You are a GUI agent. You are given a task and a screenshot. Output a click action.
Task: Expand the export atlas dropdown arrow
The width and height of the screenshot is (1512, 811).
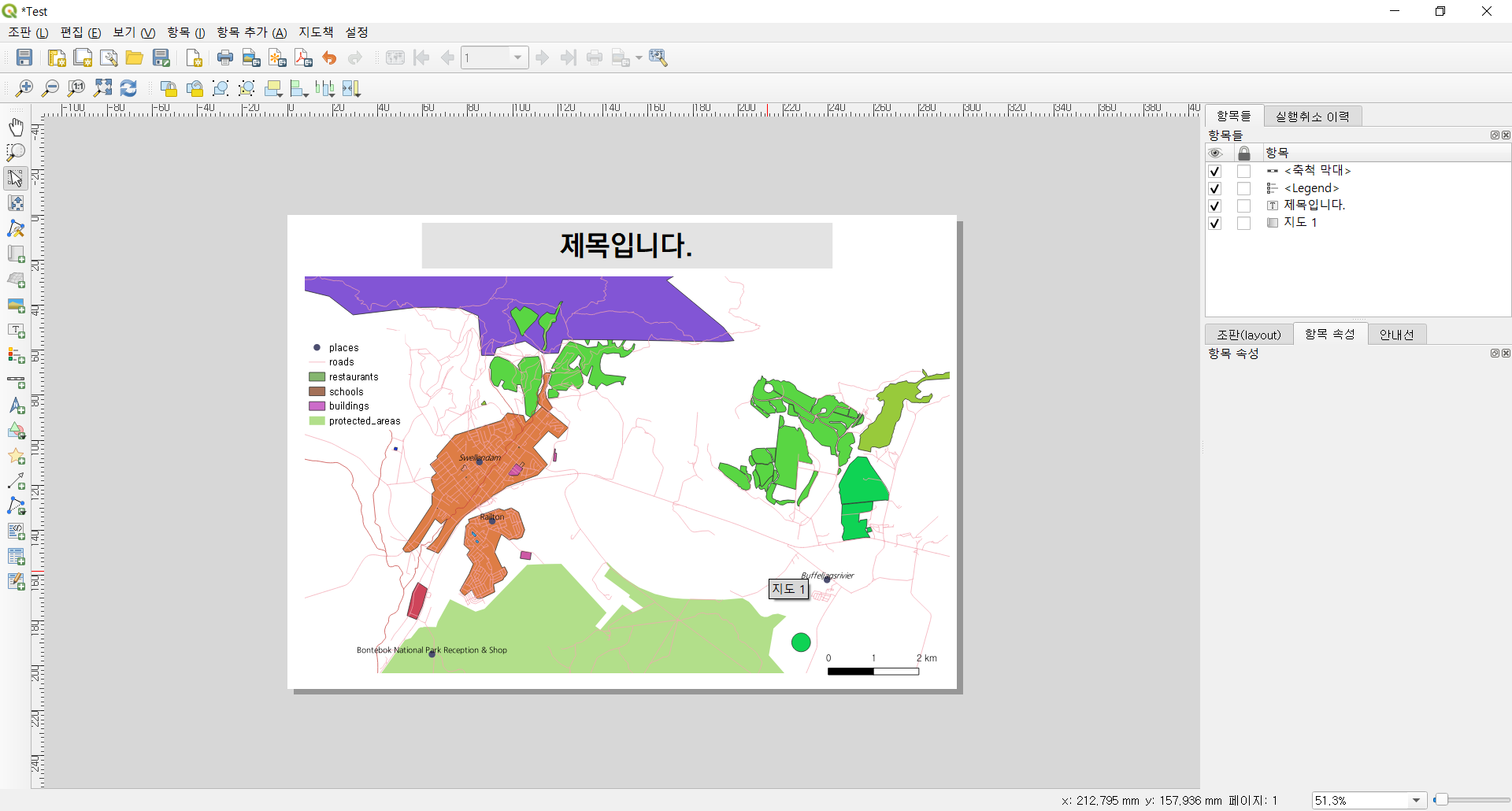pyautogui.click(x=639, y=57)
